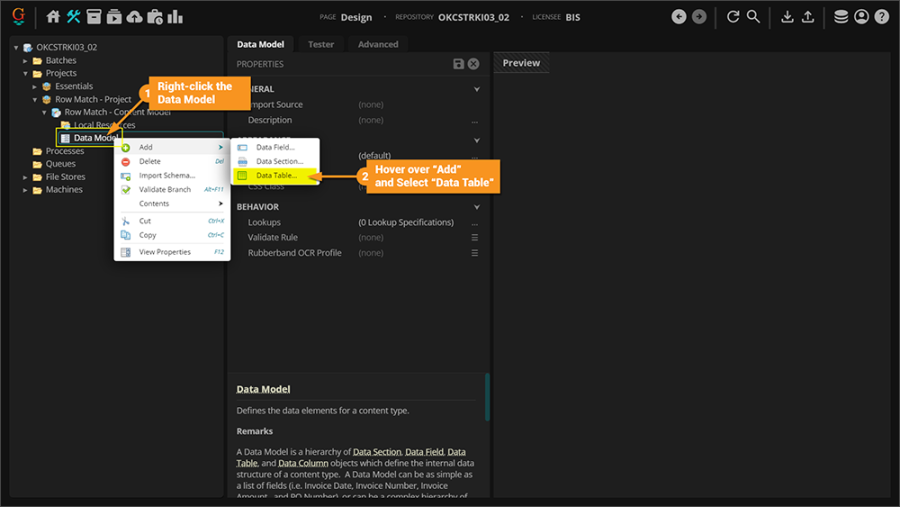This screenshot has width=900, height=507.
Task: Select Data Field in the Add submenu
Action: point(276,148)
